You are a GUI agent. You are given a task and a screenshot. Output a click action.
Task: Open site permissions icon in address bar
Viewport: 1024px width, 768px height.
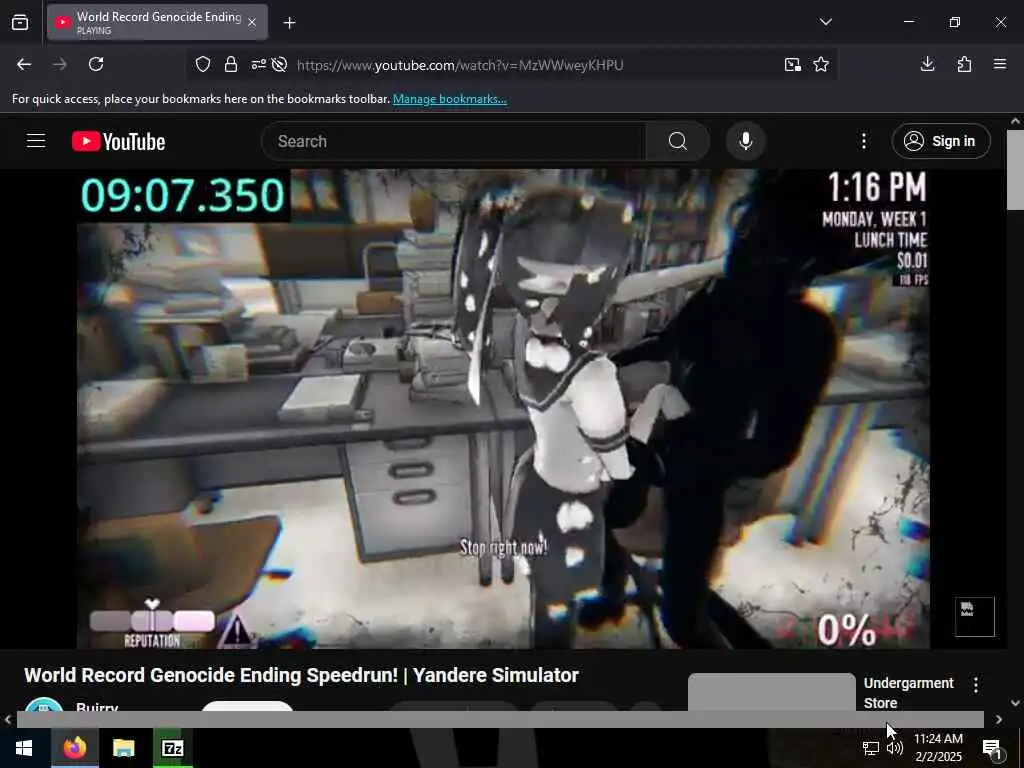tap(259, 65)
